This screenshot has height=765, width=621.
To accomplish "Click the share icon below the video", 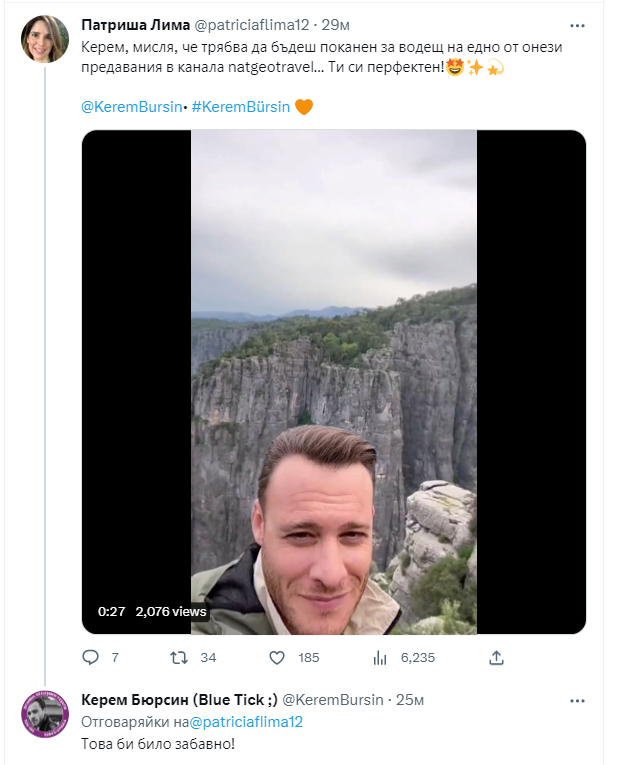I will pos(496,658).
